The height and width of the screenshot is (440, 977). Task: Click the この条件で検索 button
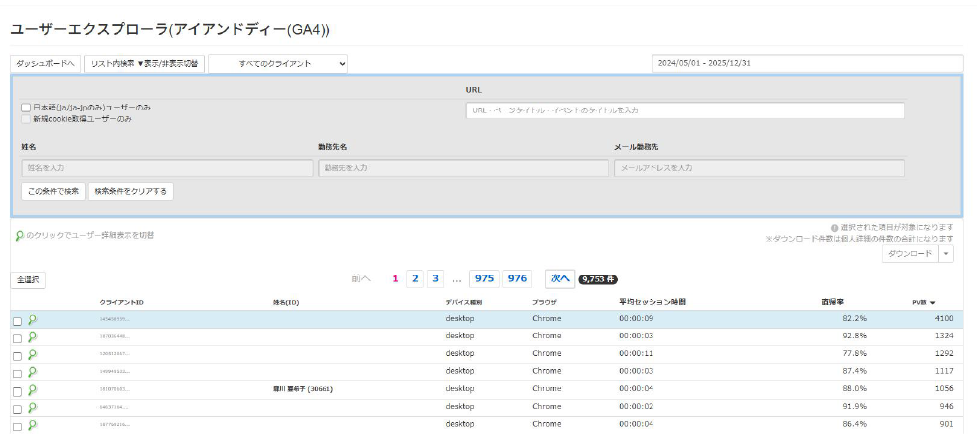pos(52,191)
